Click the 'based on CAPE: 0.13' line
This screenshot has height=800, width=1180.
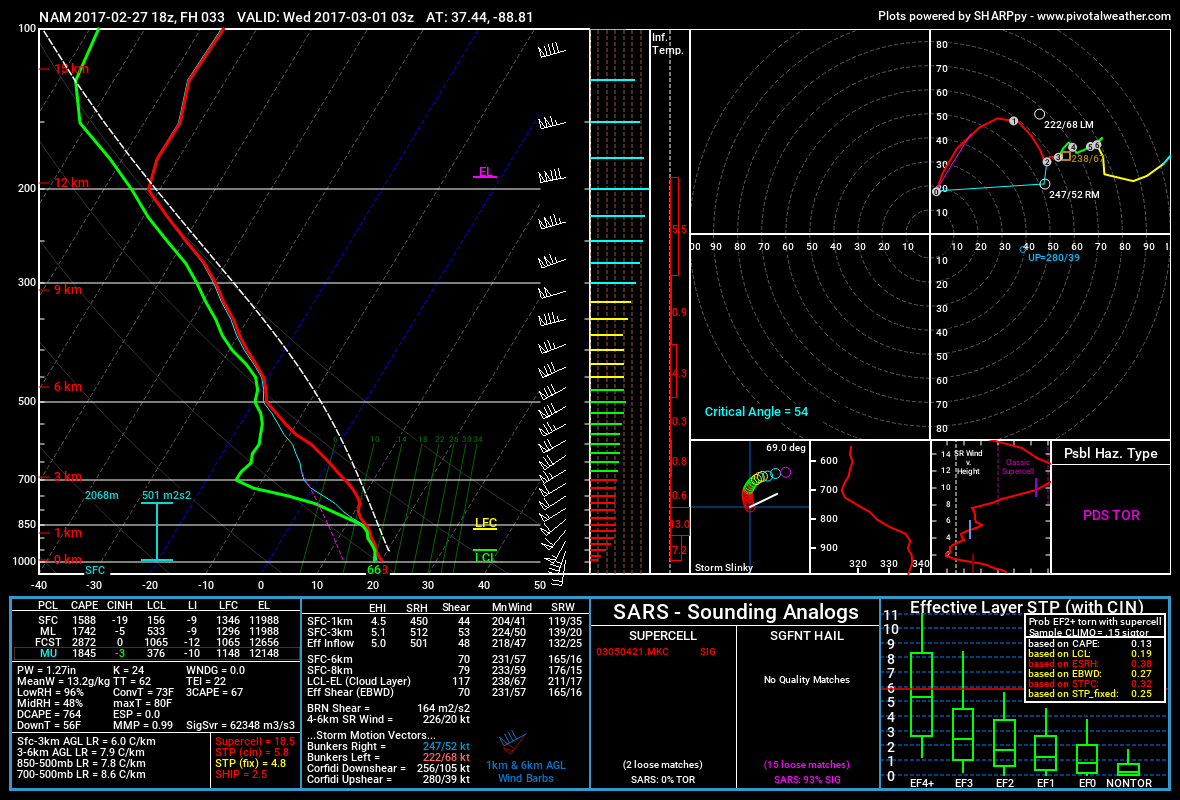point(1090,643)
